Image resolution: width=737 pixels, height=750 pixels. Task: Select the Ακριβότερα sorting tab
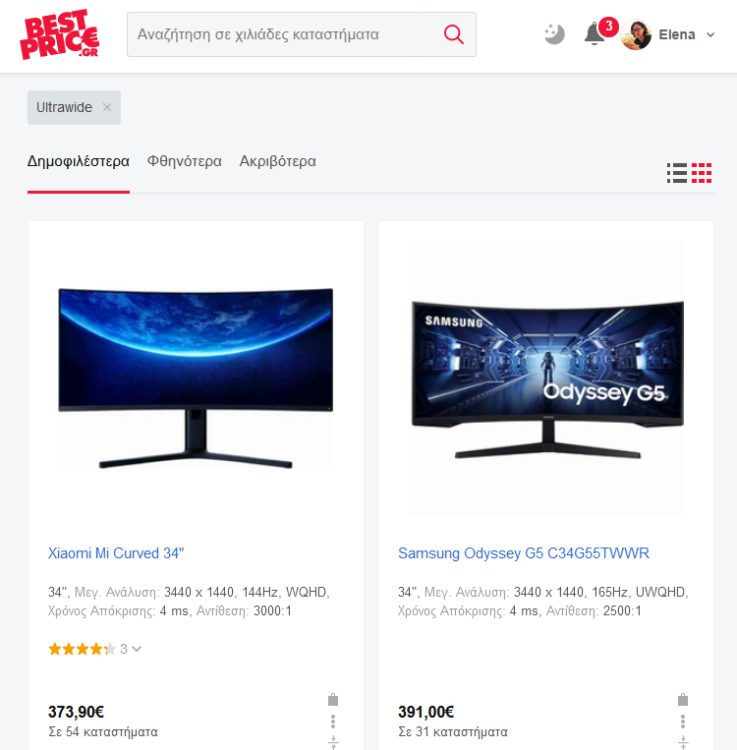277,161
